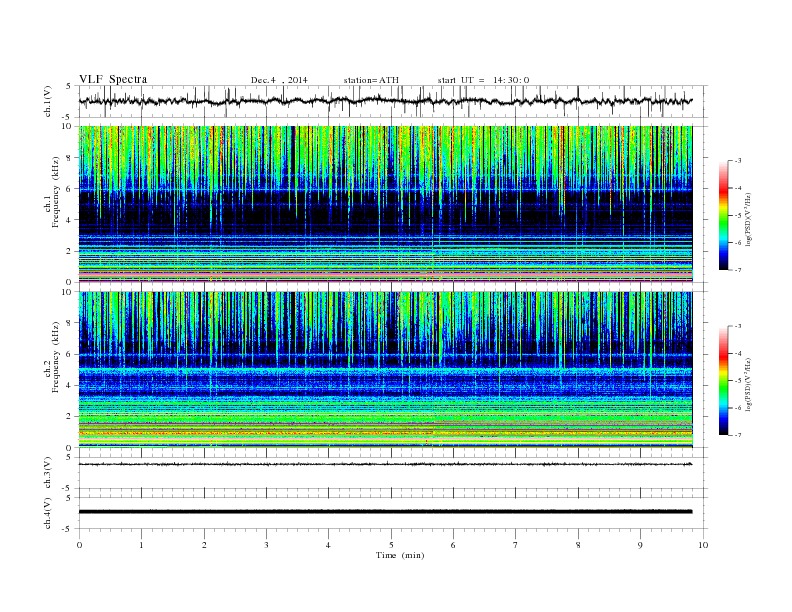Image resolution: width=792 pixels, height=612 pixels.
Task: Click the "2" kHz tick on ch.2 spectrogram
Action: (x=69, y=417)
